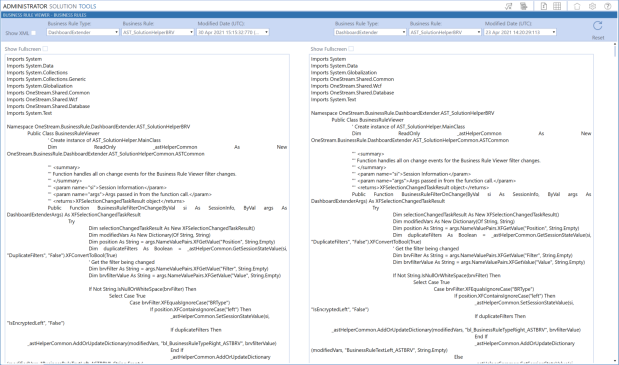Click the Administrator Solution Tools title
The image size is (619, 365).
(x=49, y=6)
